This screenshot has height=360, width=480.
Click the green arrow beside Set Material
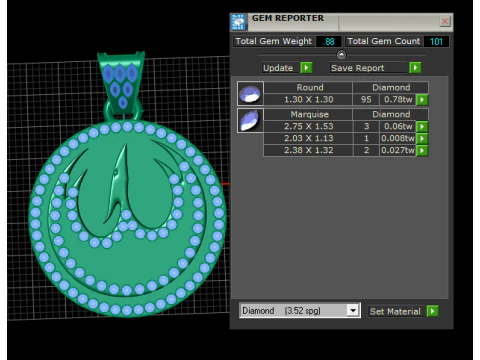click(432, 311)
